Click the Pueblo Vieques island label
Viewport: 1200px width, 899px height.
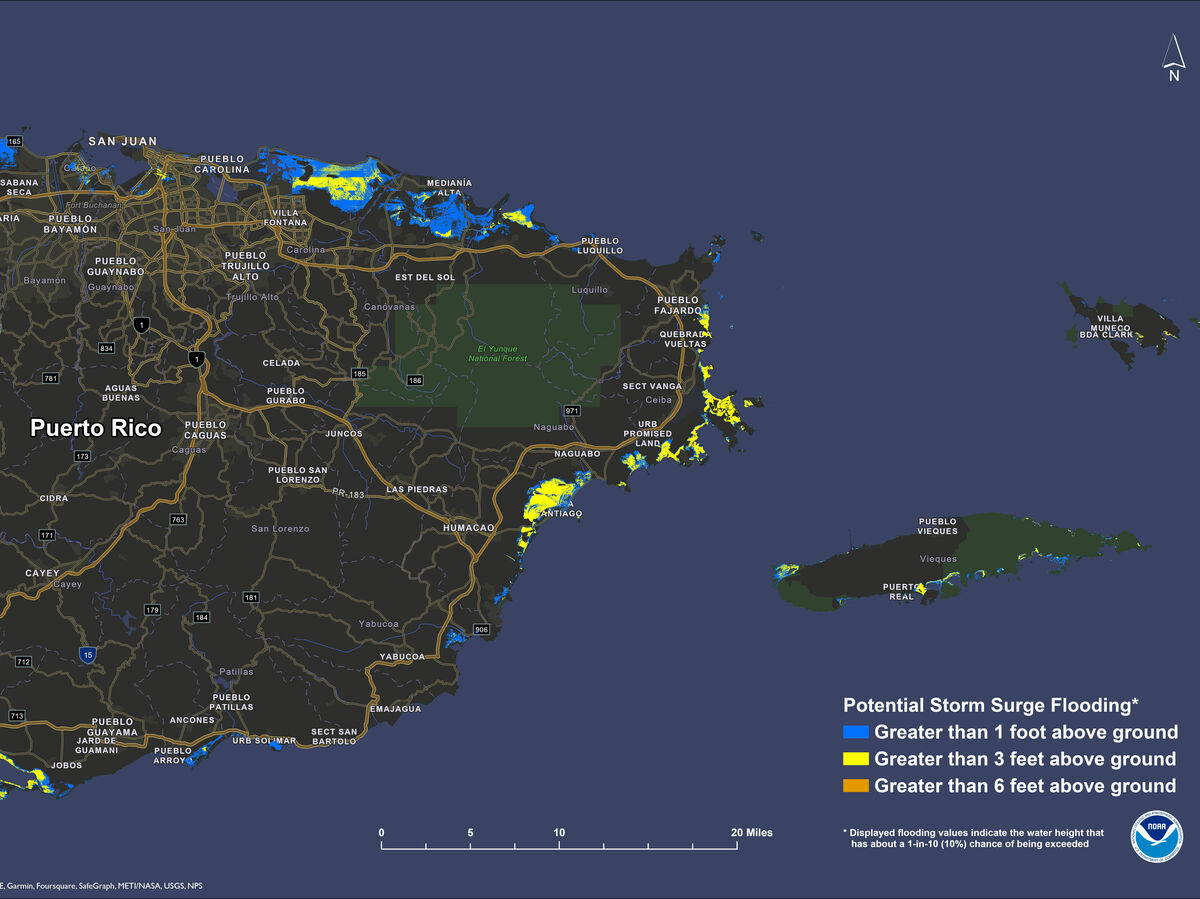tap(938, 526)
